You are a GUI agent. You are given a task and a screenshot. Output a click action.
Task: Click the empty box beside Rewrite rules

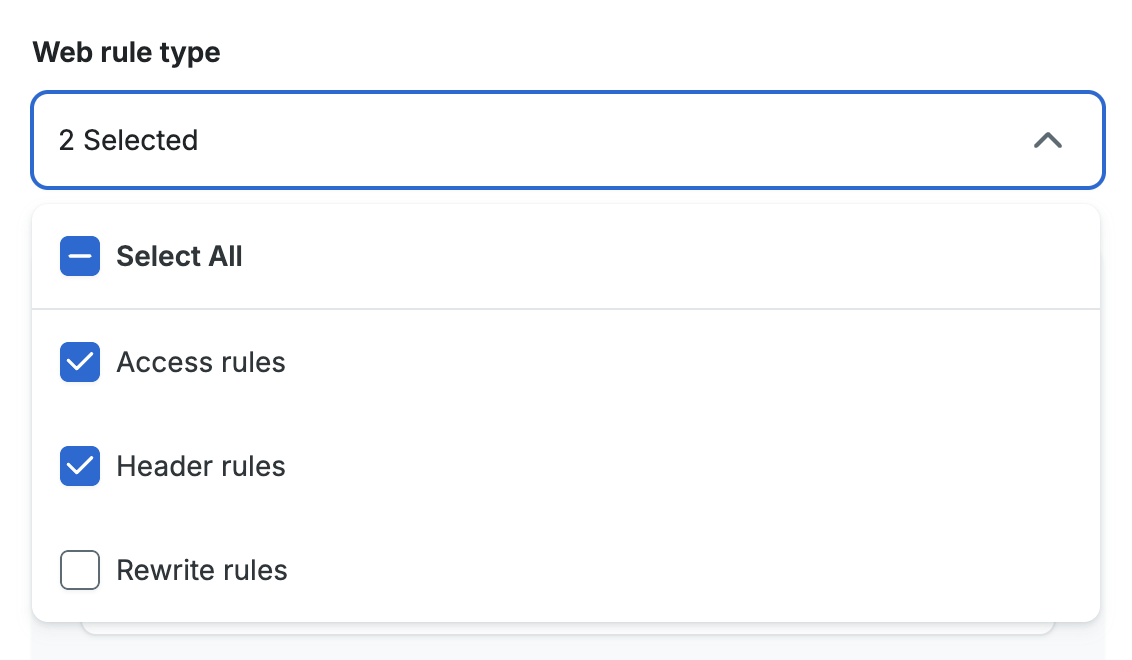click(x=80, y=571)
